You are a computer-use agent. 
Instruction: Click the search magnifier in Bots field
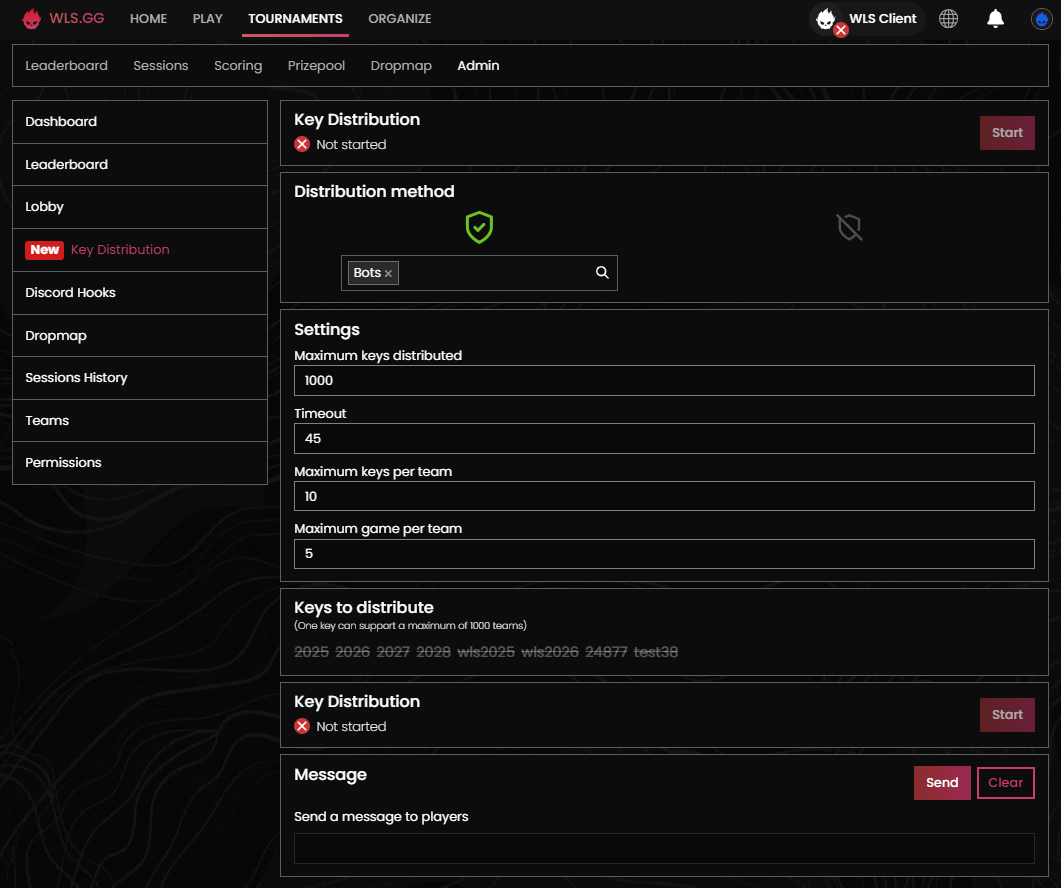602,273
